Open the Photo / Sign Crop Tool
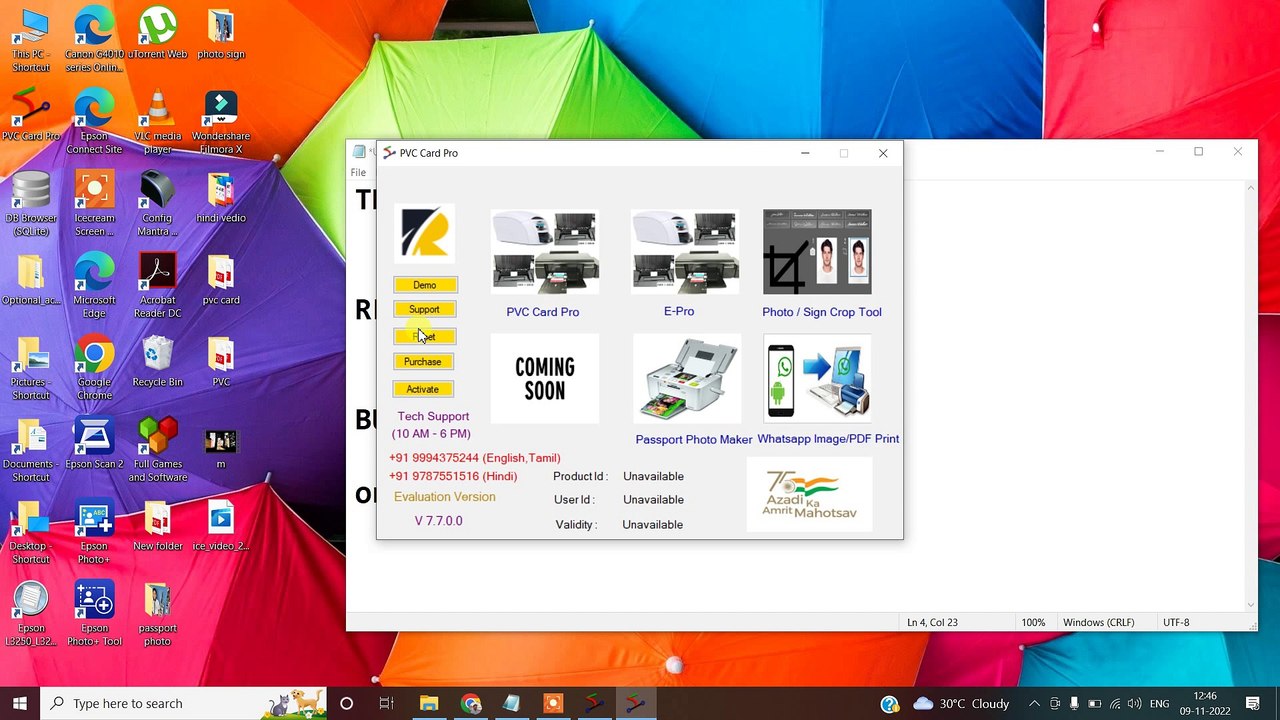Image resolution: width=1280 pixels, height=720 pixels. pyautogui.click(x=817, y=252)
